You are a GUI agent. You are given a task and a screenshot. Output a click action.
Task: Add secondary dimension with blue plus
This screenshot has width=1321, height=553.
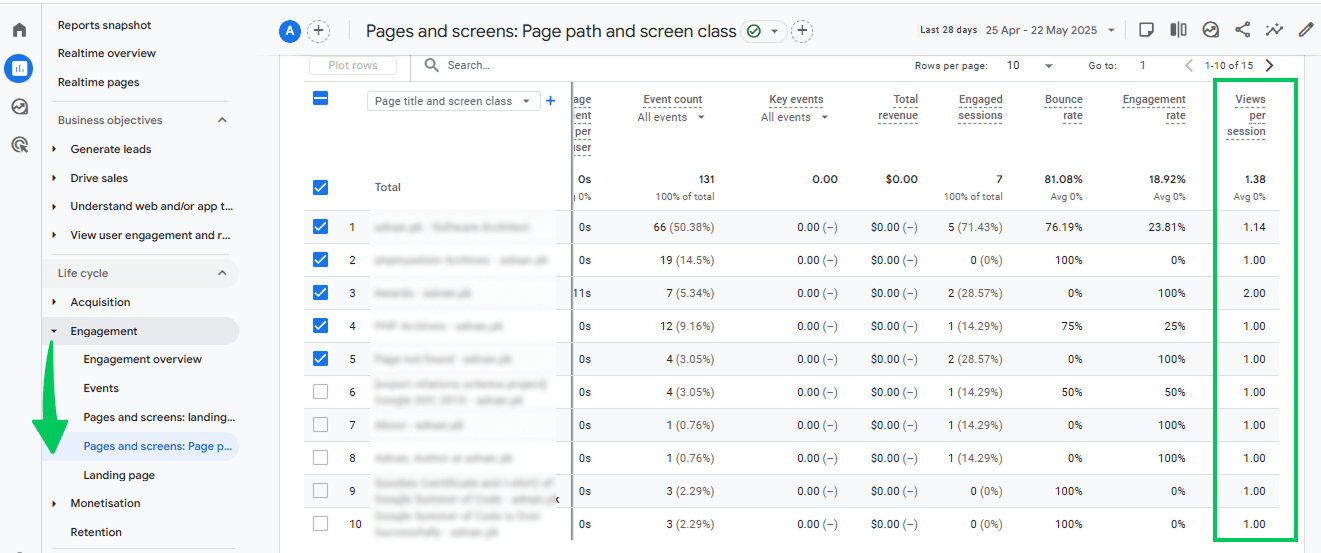(x=550, y=101)
